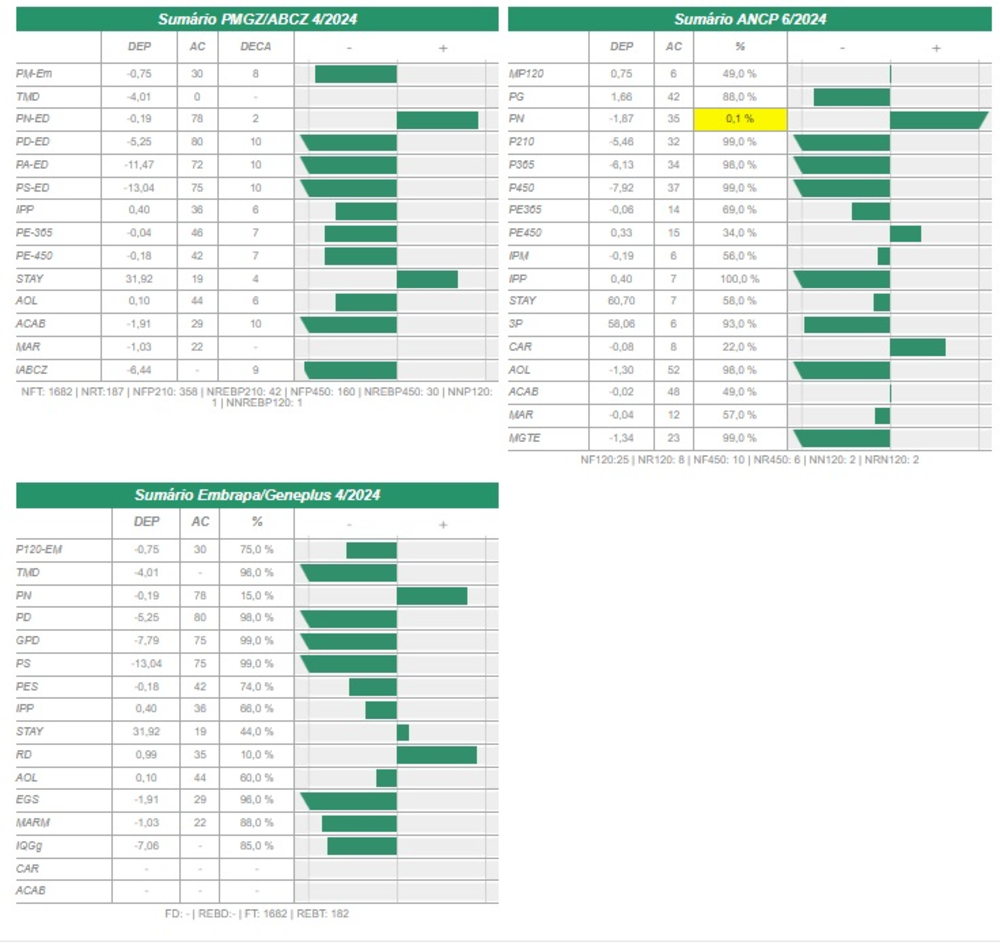Screen dimensions: 1000x946
Task: Click the AC column header in ANCP table
Action: pyautogui.click(x=673, y=47)
